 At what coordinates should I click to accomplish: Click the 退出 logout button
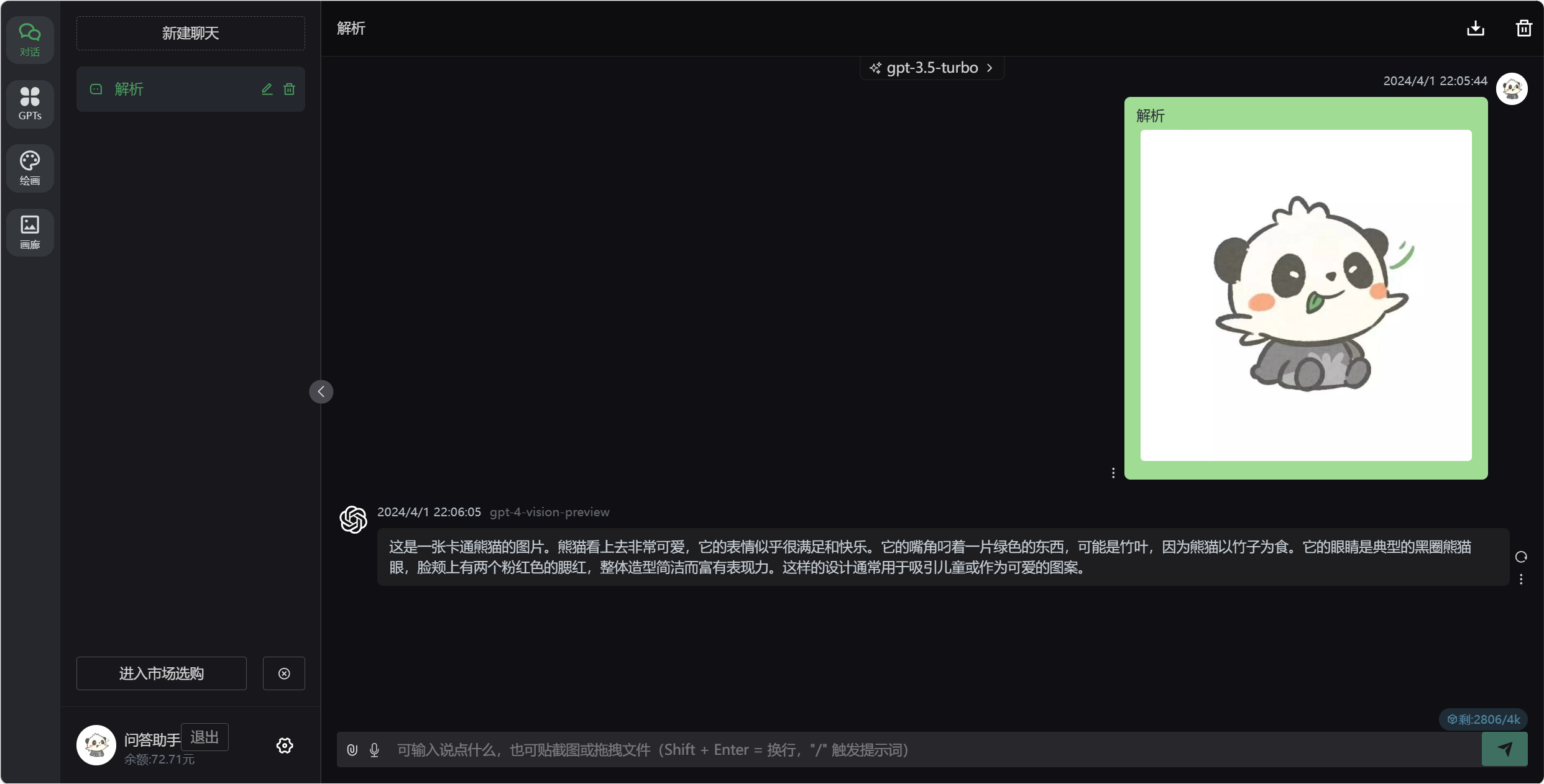click(204, 737)
